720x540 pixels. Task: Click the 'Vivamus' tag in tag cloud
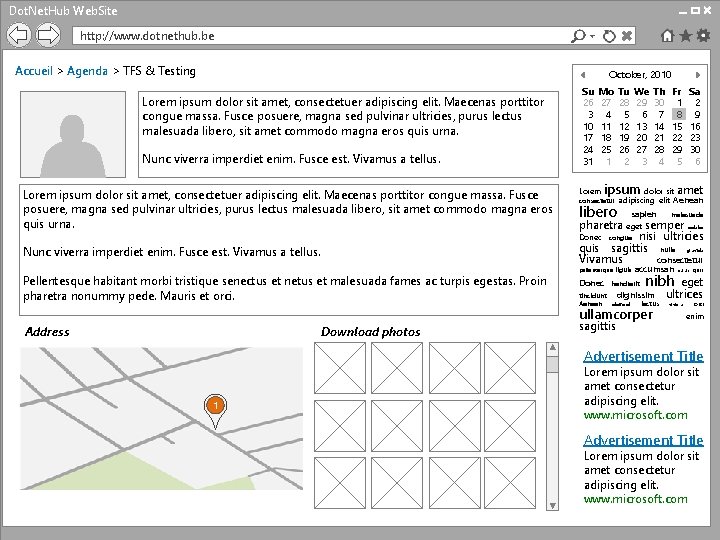click(x=601, y=259)
